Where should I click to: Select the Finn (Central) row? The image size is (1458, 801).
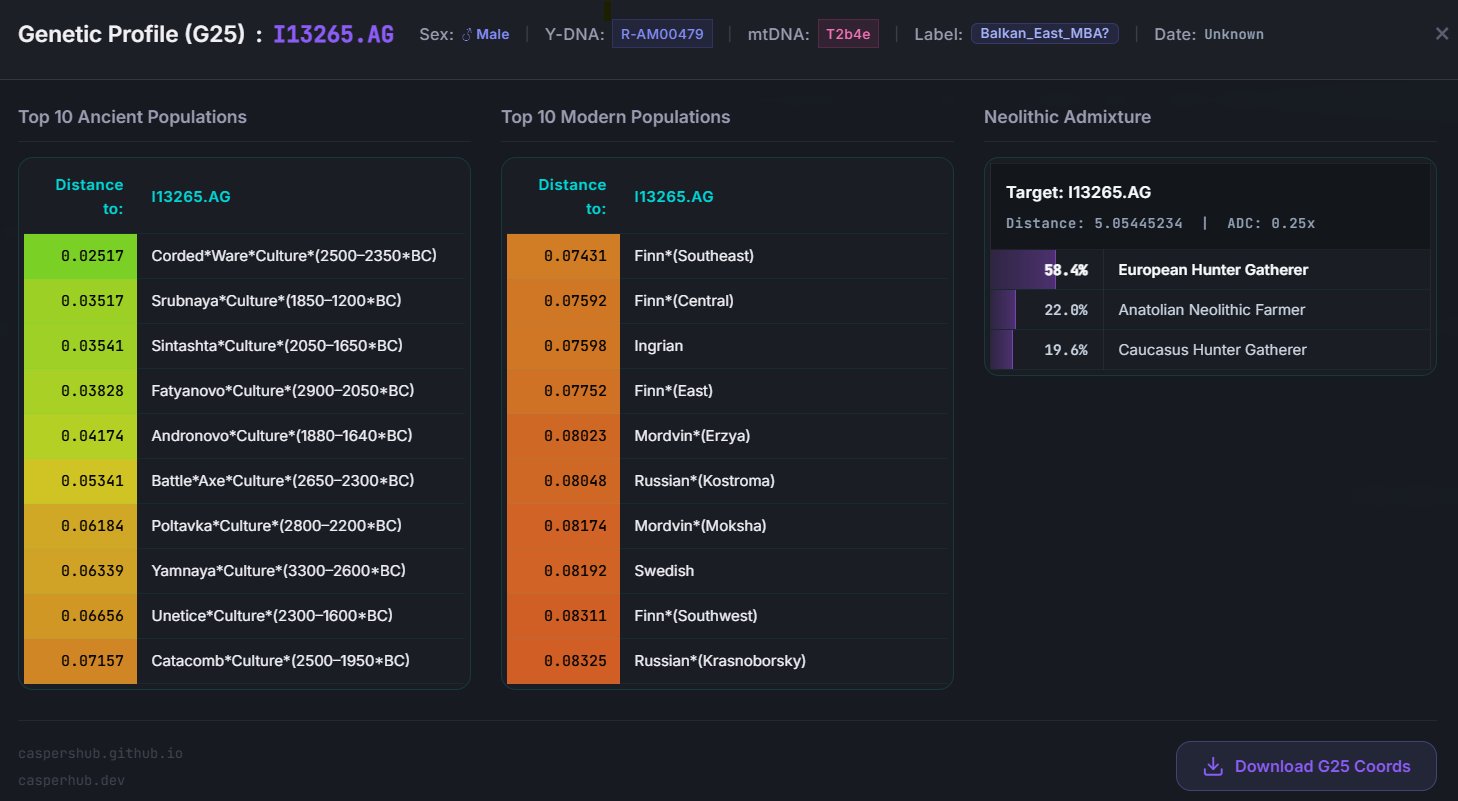727,301
